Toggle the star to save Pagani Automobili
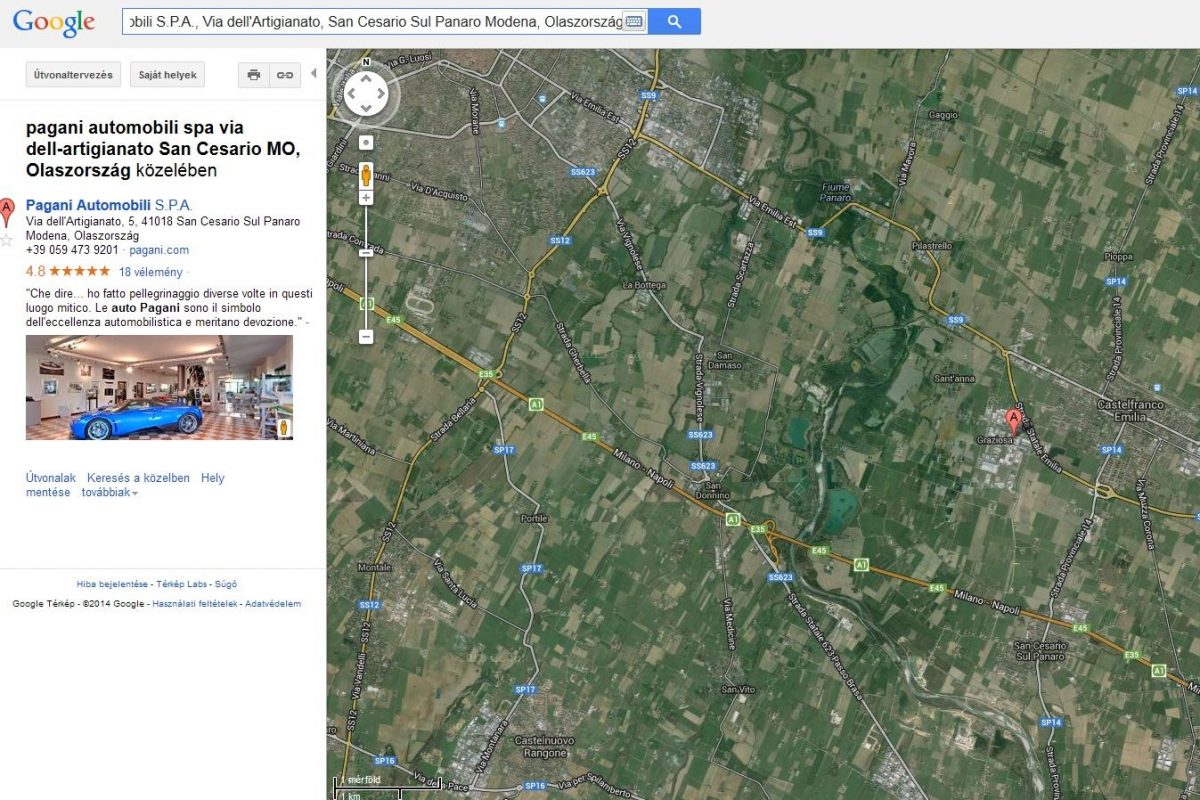The width and height of the screenshot is (1200, 800). 6,240
